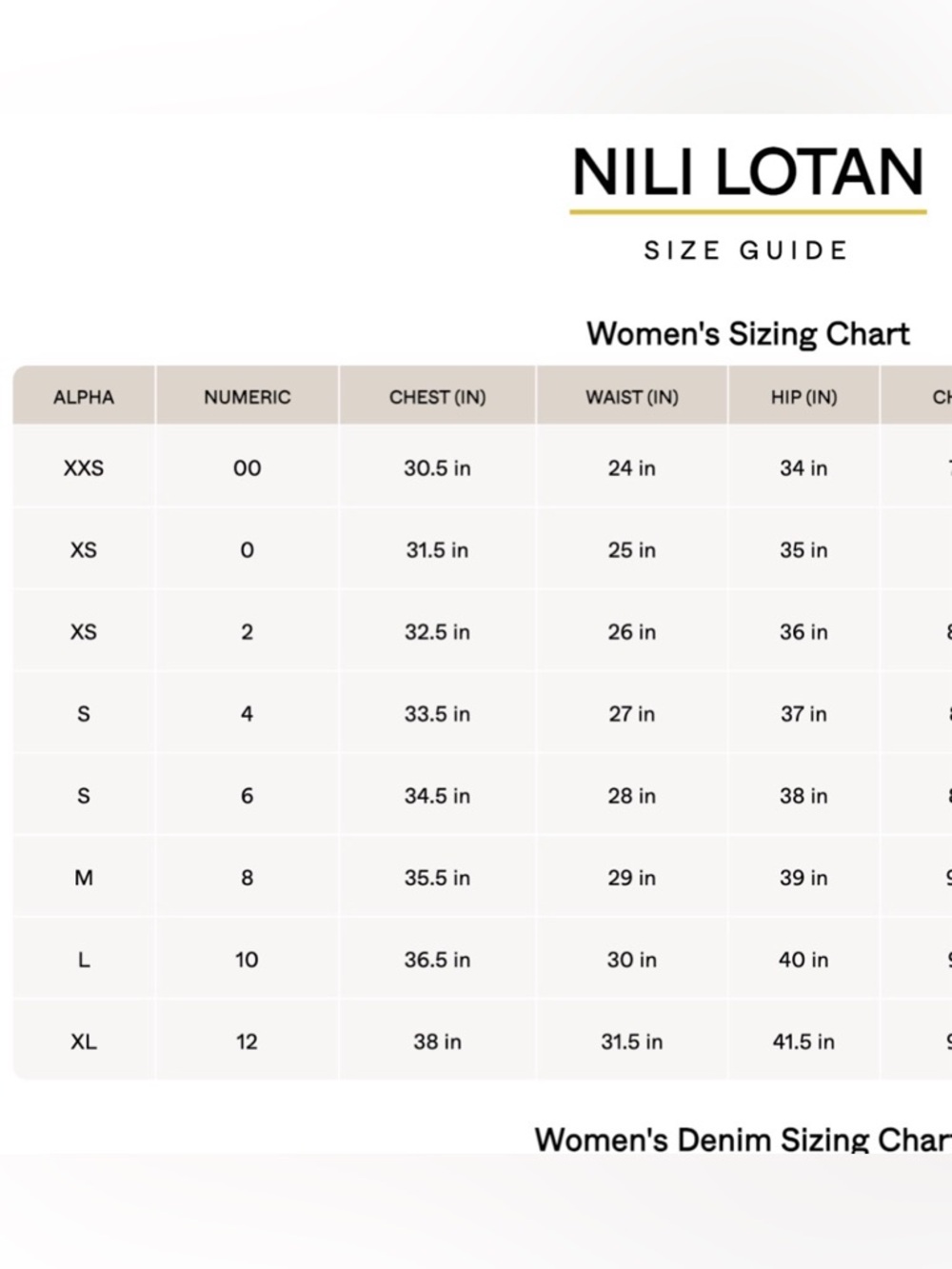This screenshot has height=1269, width=952.
Task: Click the XXS alpha size cell
Action: coord(84,468)
